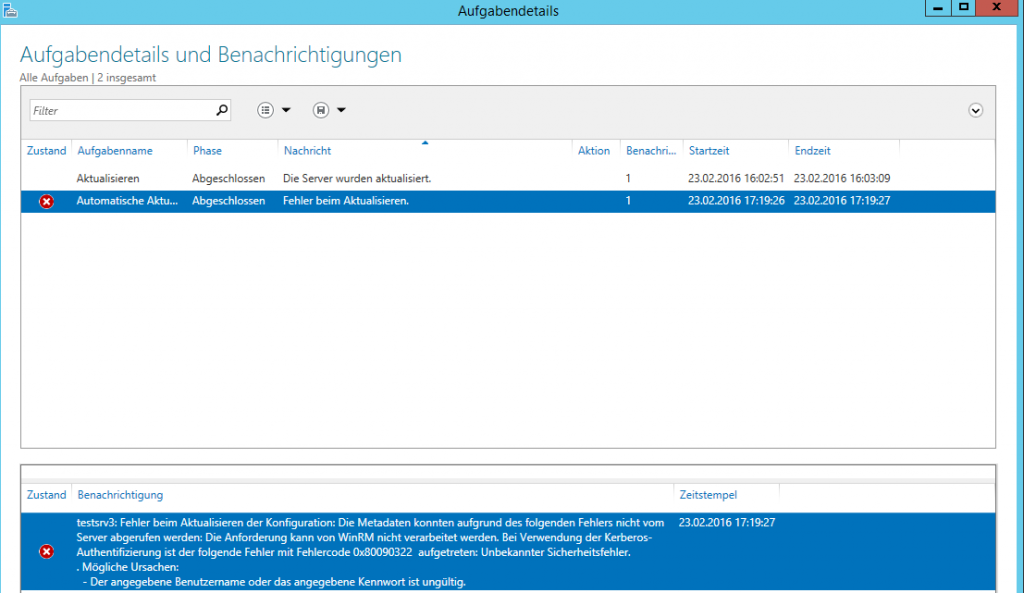Screen dimensions: 1024x593
Task: Click red error icon beside testsrv3 notification
Action: (x=46, y=552)
